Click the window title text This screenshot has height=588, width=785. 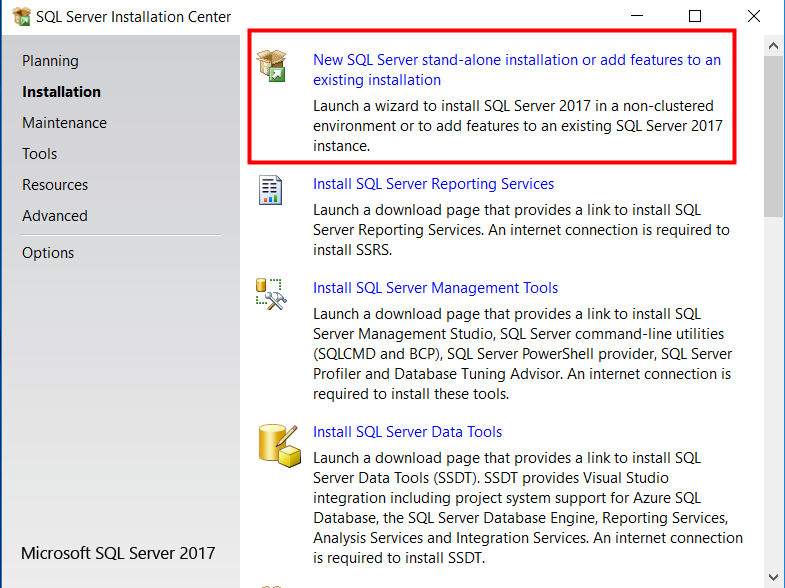click(x=133, y=17)
